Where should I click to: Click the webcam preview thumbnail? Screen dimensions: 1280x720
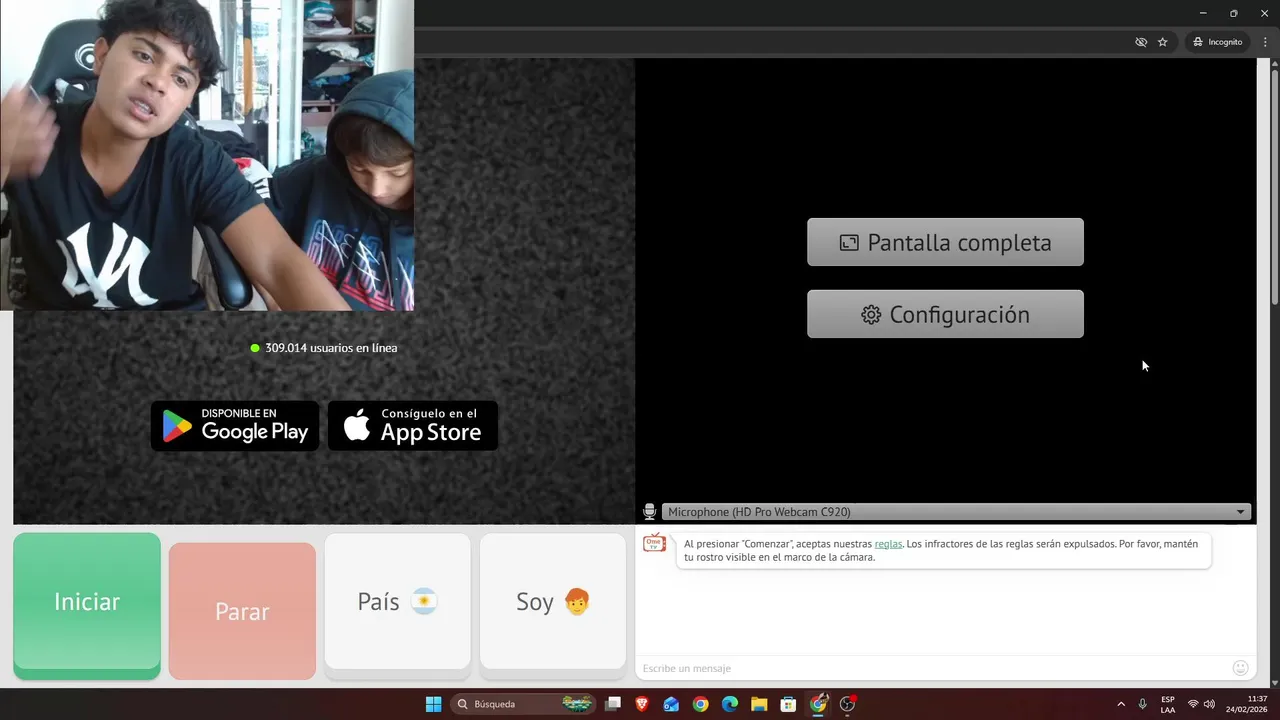click(x=207, y=155)
